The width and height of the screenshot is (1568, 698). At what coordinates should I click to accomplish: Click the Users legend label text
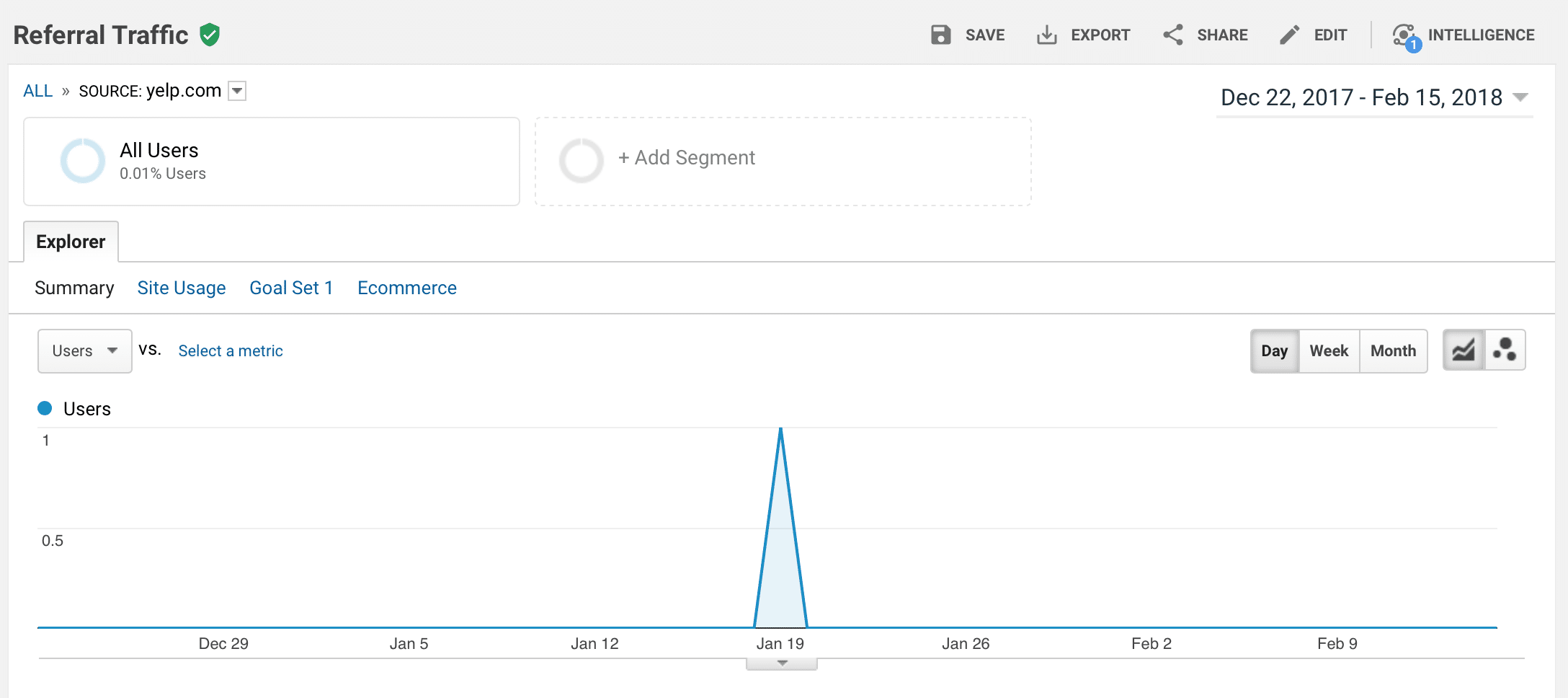click(87, 409)
